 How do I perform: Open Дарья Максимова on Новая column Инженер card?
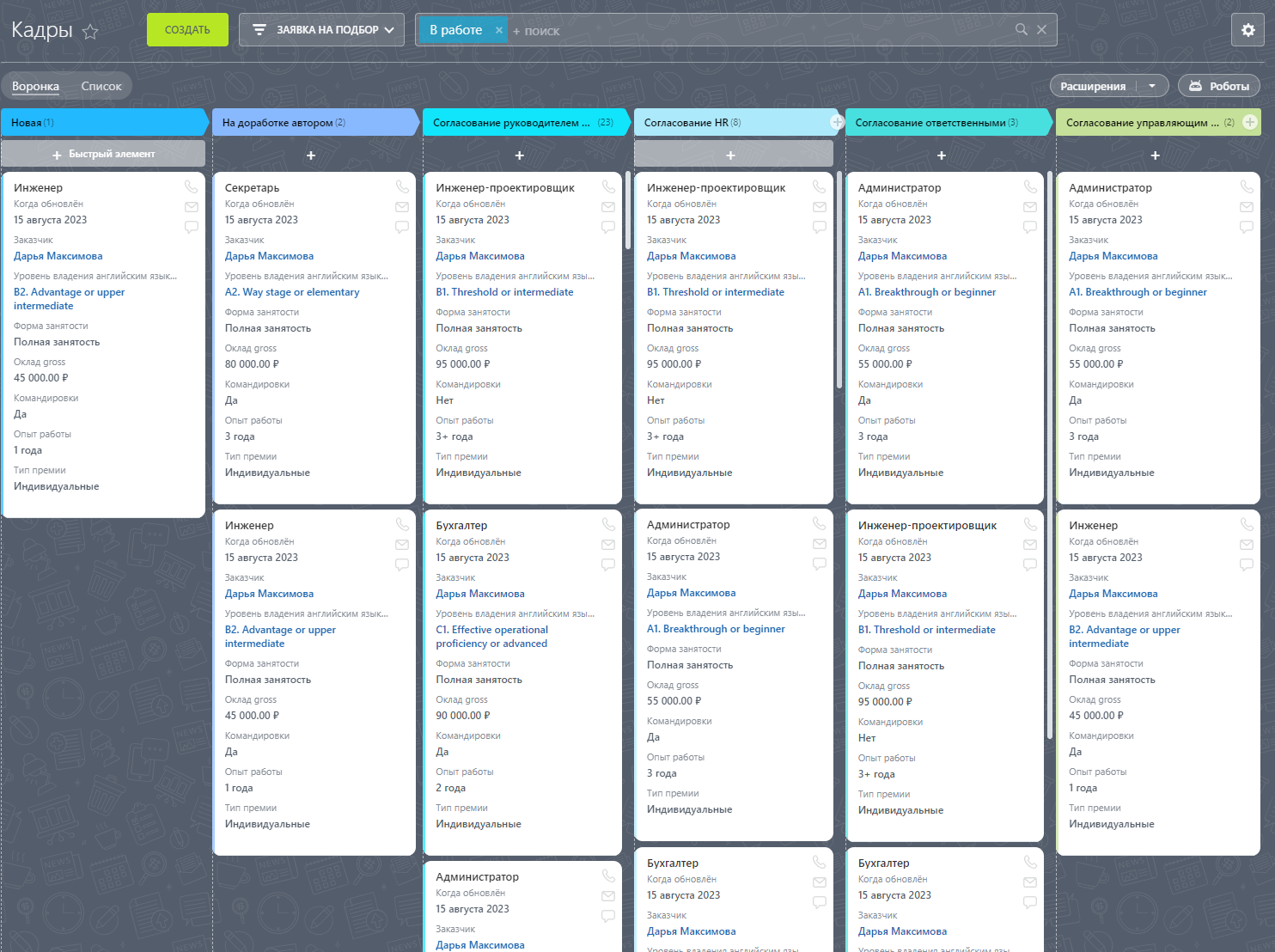58,256
